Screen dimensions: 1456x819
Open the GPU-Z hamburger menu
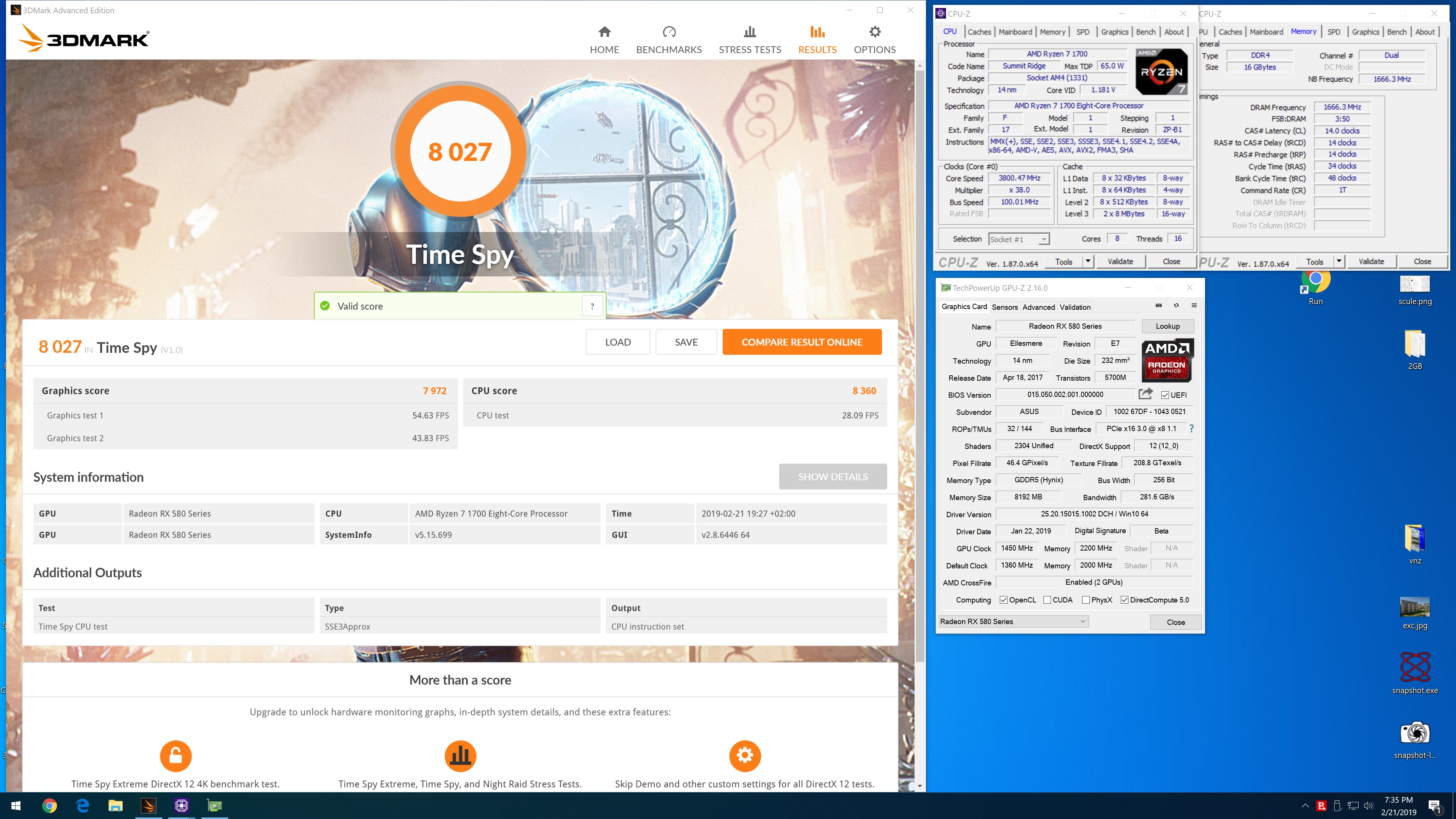point(1194,306)
